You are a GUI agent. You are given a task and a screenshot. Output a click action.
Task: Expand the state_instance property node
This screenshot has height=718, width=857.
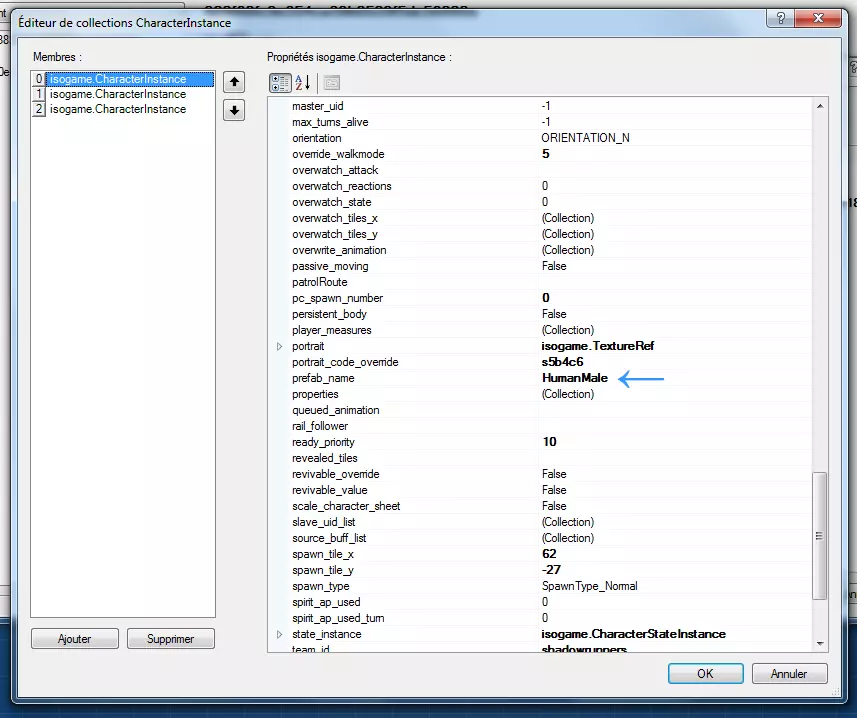pyautogui.click(x=279, y=634)
